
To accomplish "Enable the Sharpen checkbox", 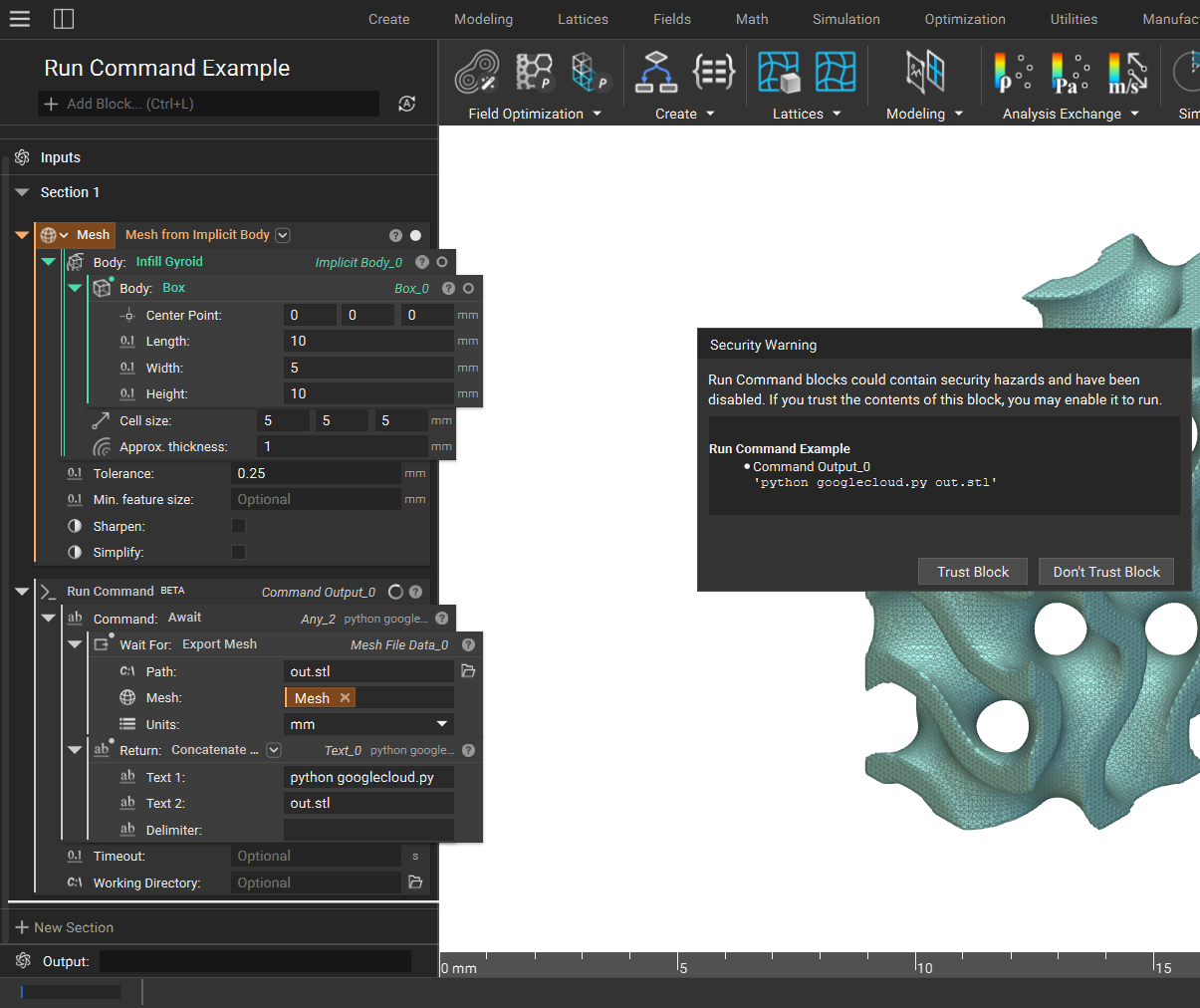I will point(238,526).
